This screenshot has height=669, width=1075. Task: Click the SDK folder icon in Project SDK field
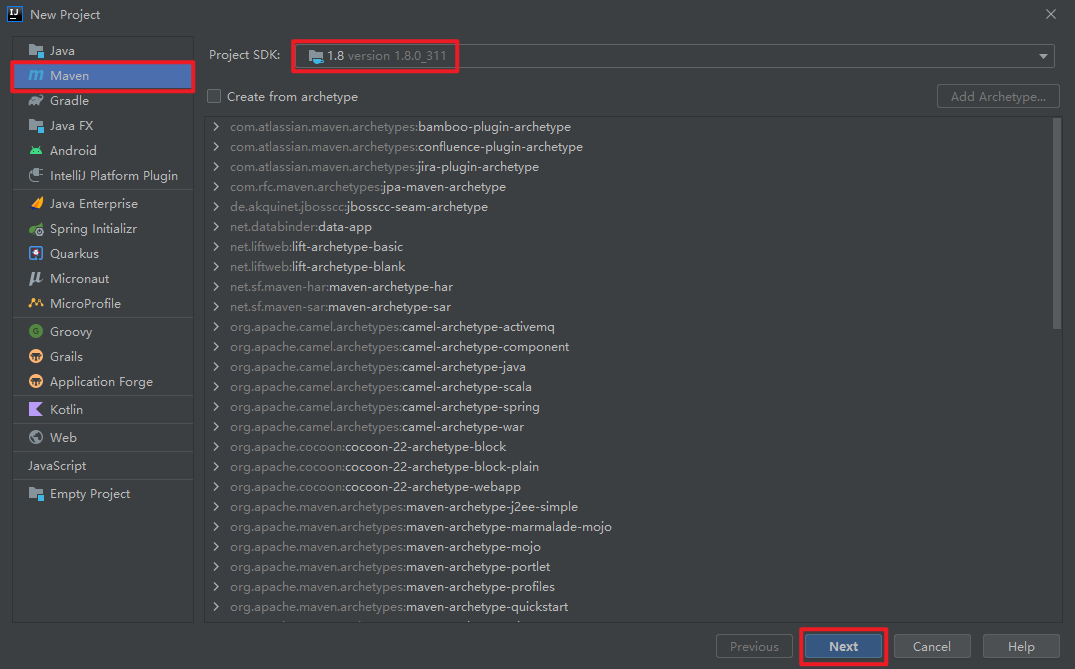[315, 56]
